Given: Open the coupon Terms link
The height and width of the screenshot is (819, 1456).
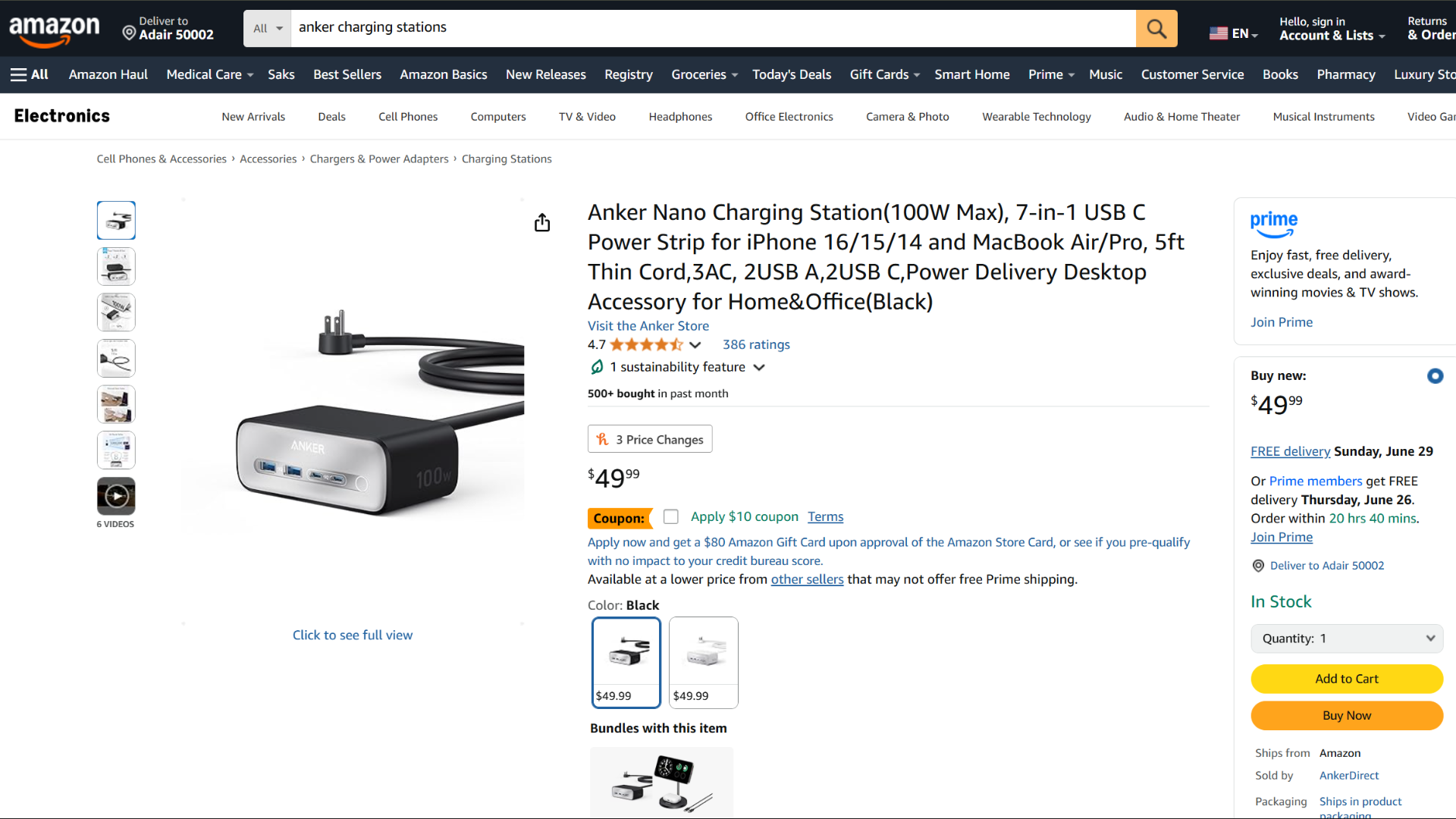Looking at the screenshot, I should [x=825, y=516].
